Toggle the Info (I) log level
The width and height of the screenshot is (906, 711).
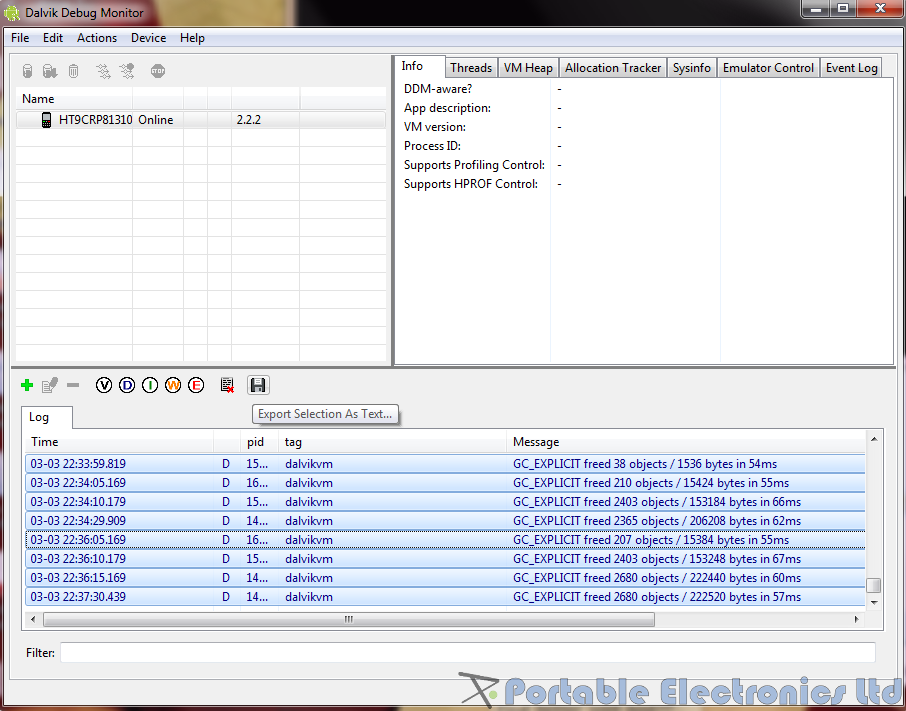[x=150, y=385]
